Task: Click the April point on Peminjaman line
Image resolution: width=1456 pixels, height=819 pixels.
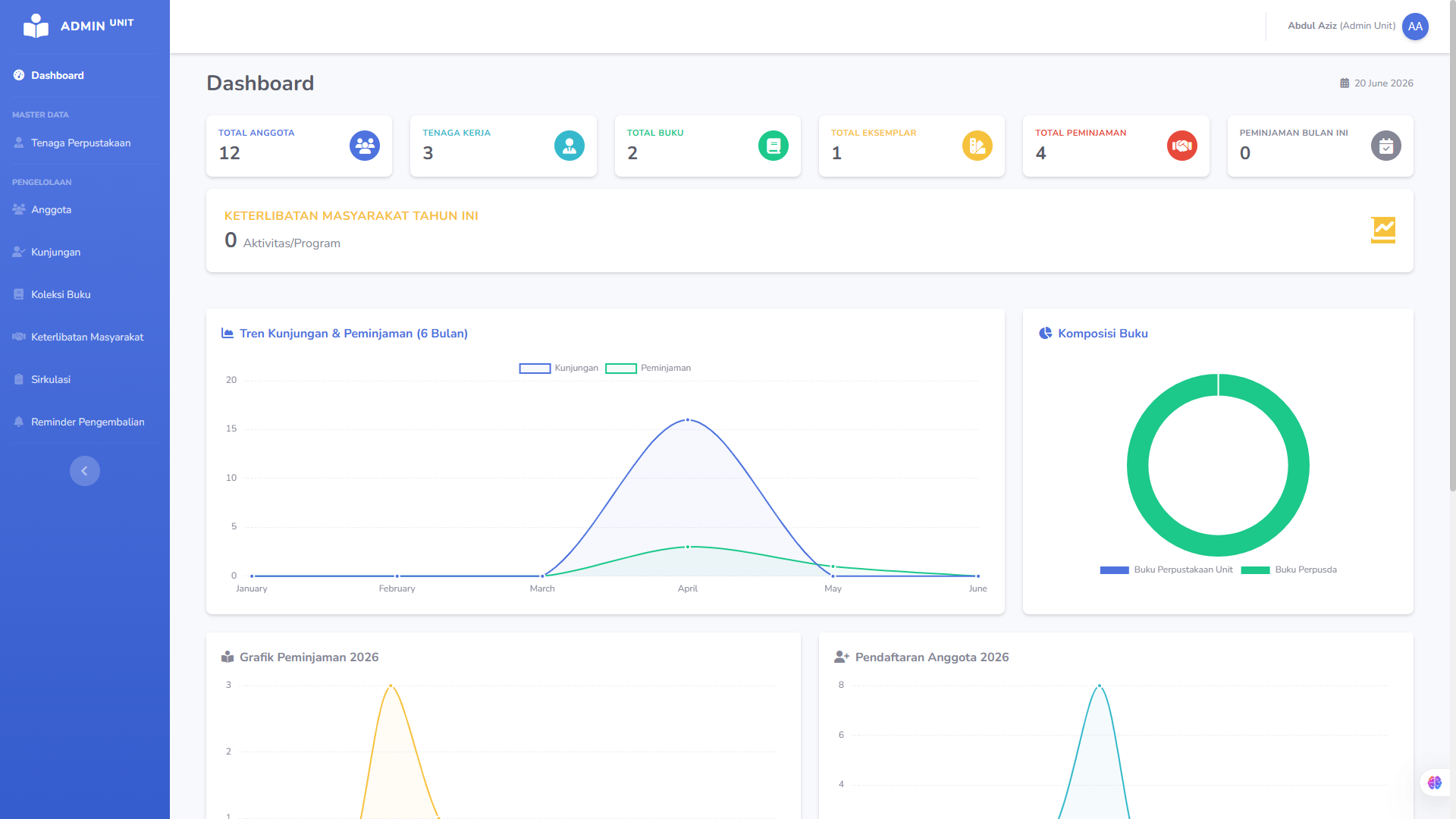Action: [x=688, y=547]
